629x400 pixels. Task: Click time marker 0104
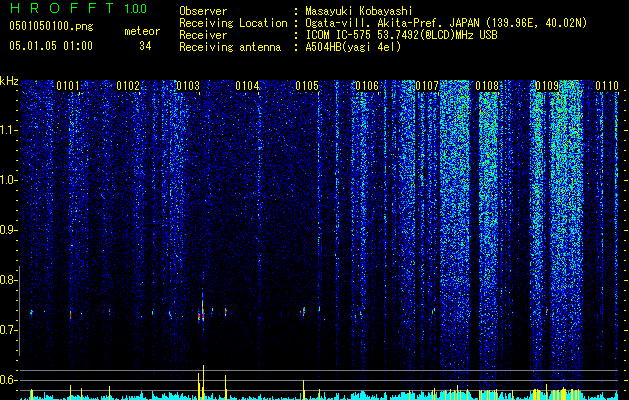247,86
